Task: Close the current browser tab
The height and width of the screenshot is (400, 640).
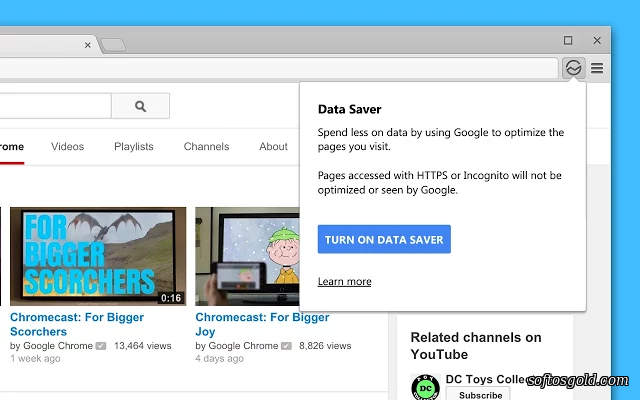Action: [87, 45]
